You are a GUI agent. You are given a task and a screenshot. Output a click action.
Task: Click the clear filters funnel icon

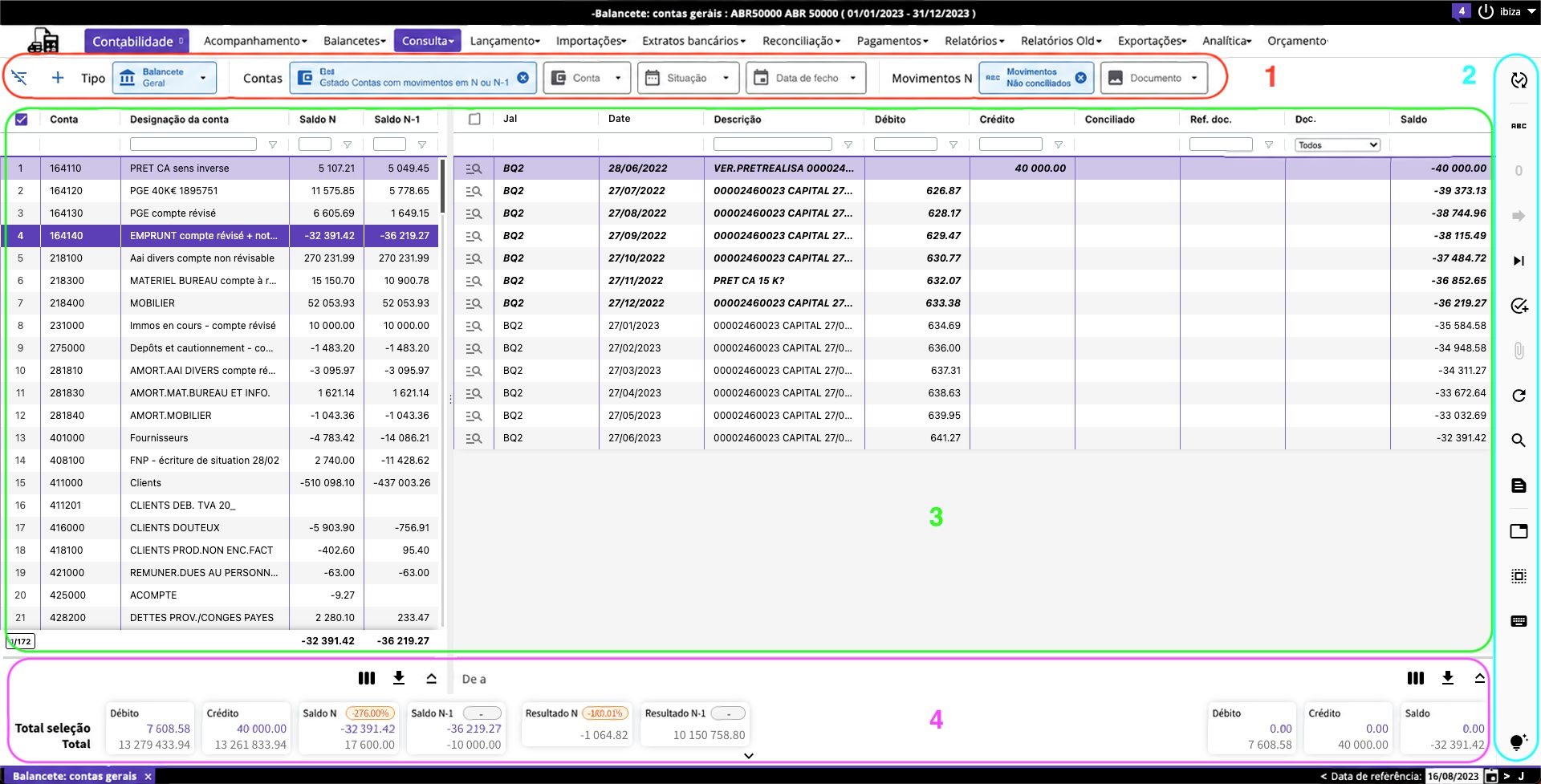pyautogui.click(x=19, y=78)
